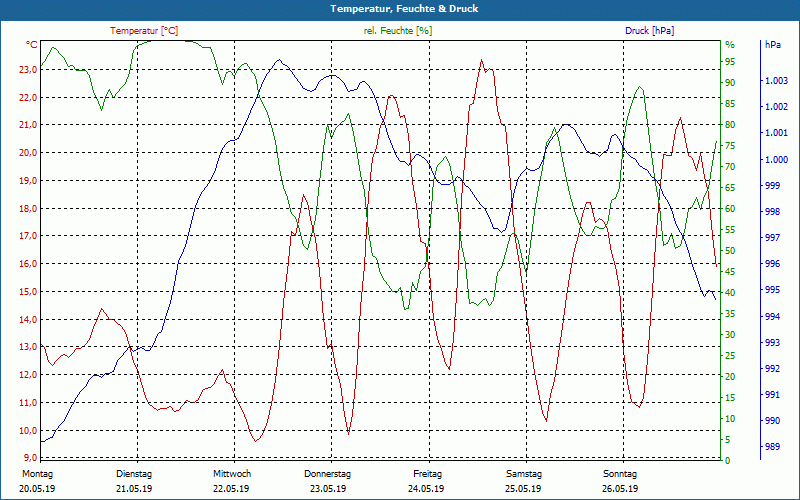Click the 'Mittwoch' day label
Image resolution: width=800 pixels, height=500 pixels.
coord(232,474)
